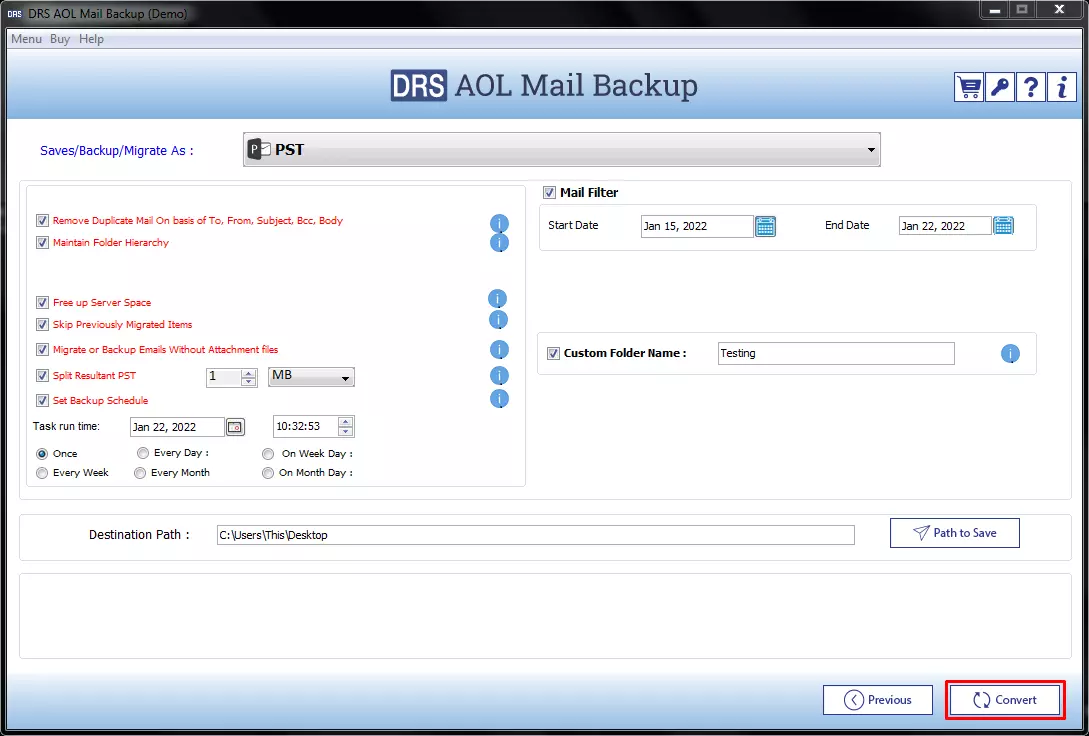Open the MB size unit dropdown
Viewport: 1089px width, 736px height.
[x=311, y=376]
